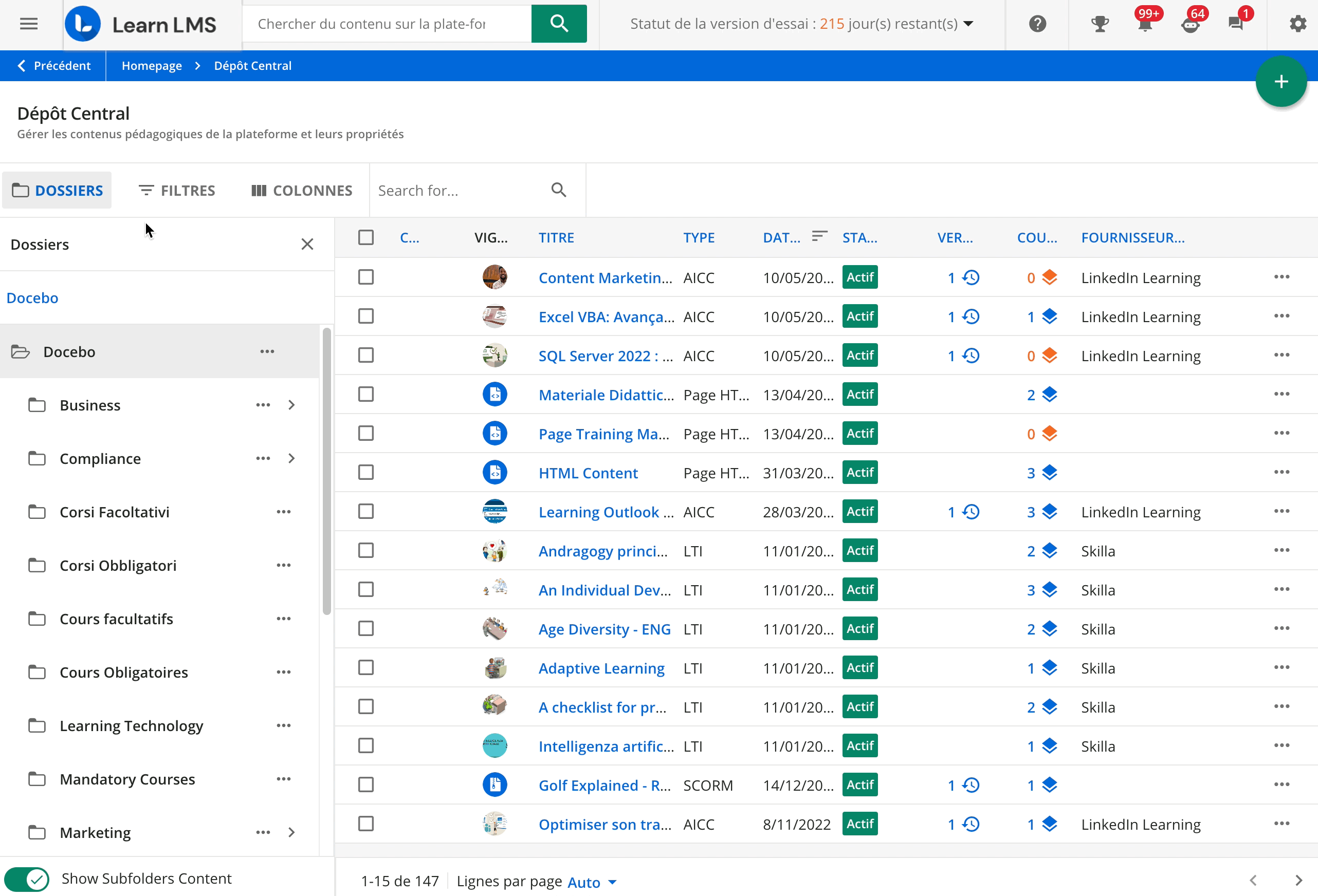Open options menu for Docebo folder
1318x896 pixels.
267,352
